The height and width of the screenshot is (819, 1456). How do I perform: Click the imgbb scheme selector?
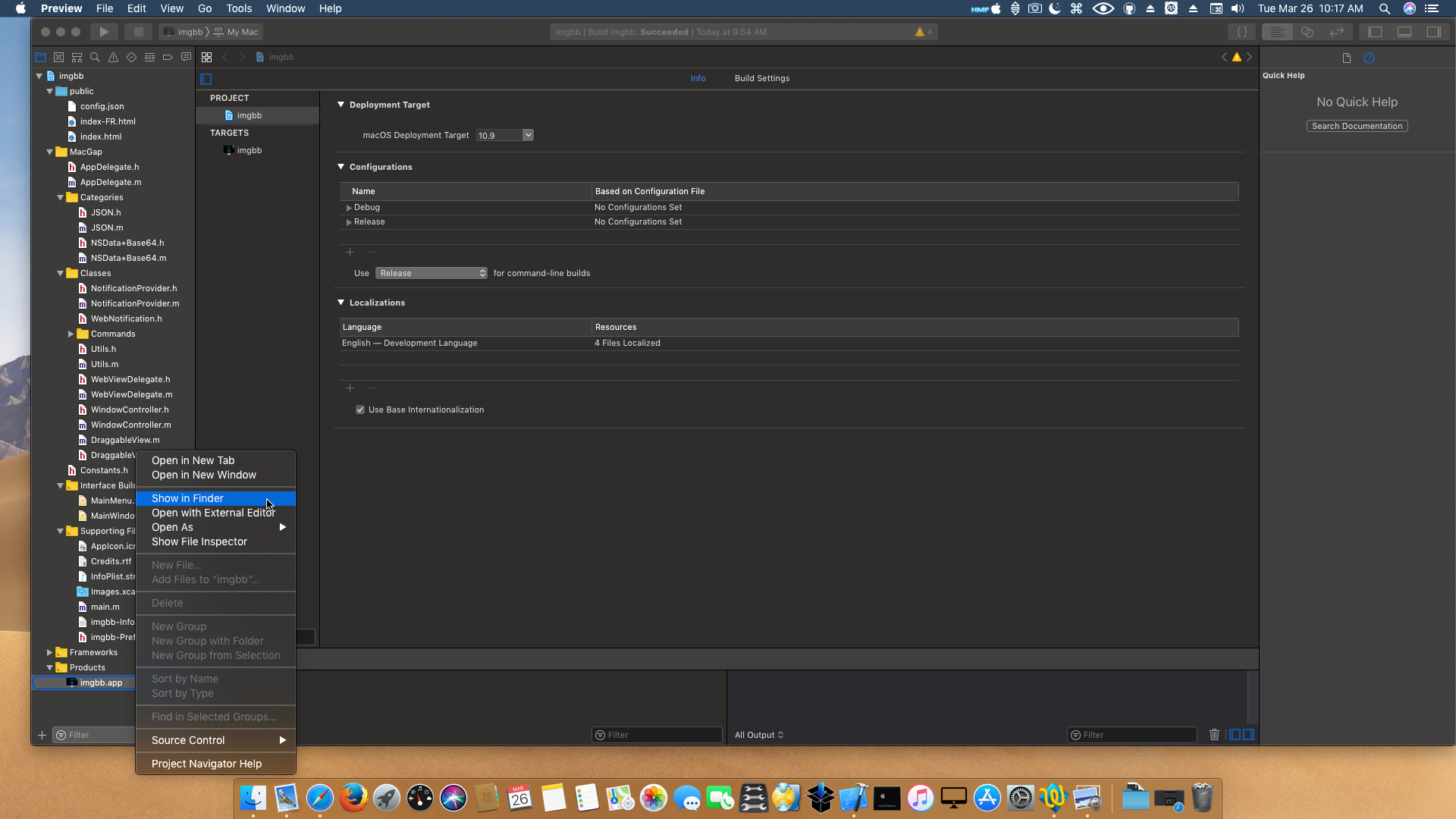point(184,32)
